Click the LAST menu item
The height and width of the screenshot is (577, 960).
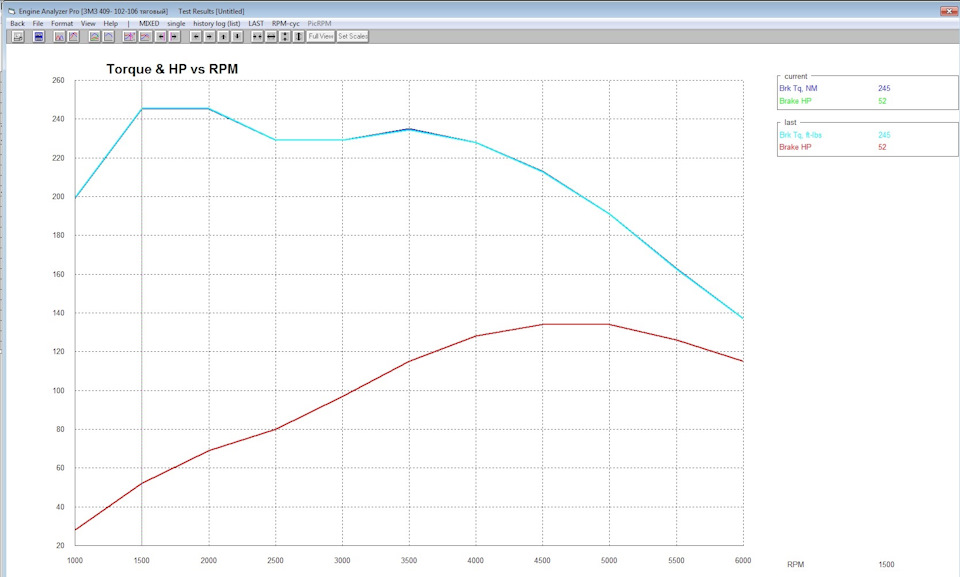tap(256, 23)
